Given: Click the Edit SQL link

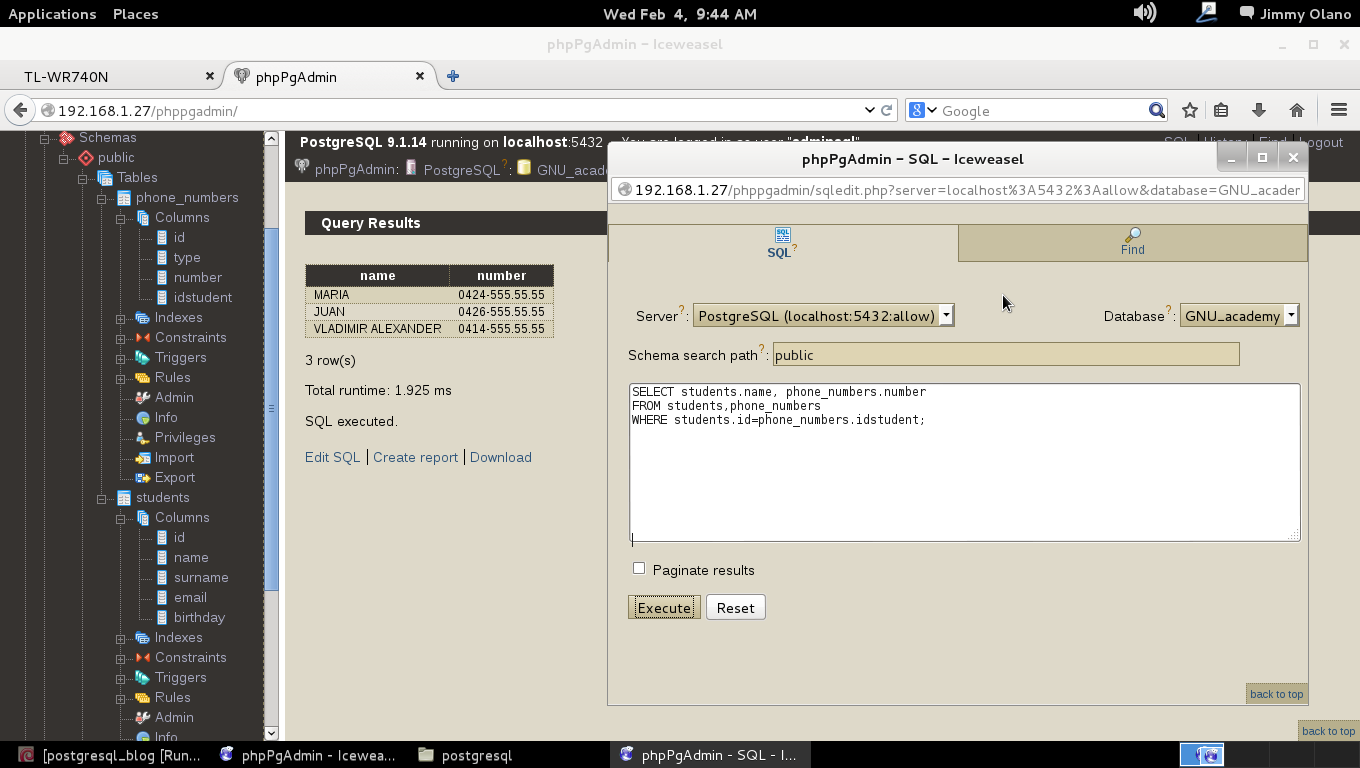Looking at the screenshot, I should tap(332, 457).
